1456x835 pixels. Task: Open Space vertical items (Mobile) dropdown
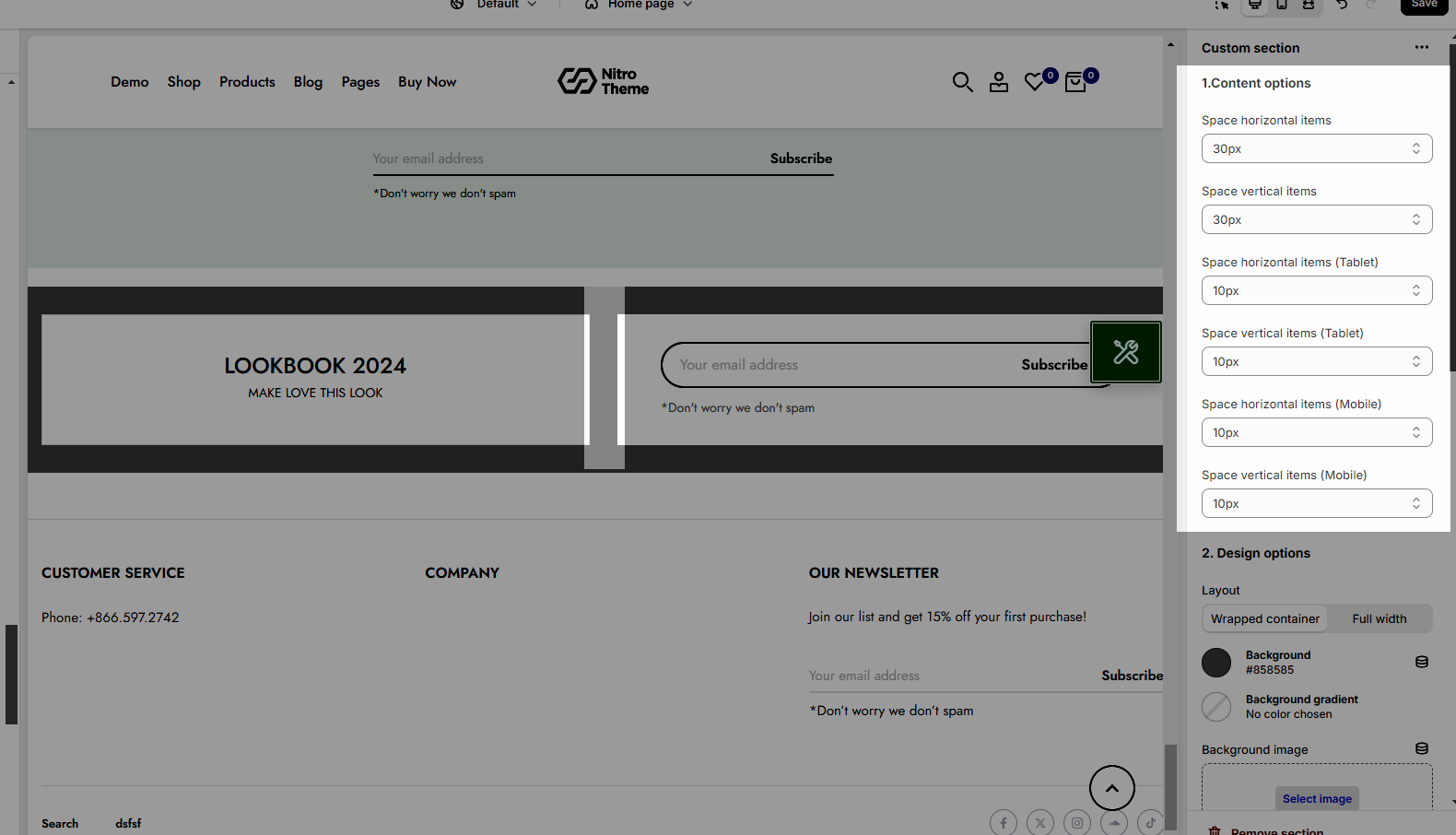pyautogui.click(x=1317, y=503)
